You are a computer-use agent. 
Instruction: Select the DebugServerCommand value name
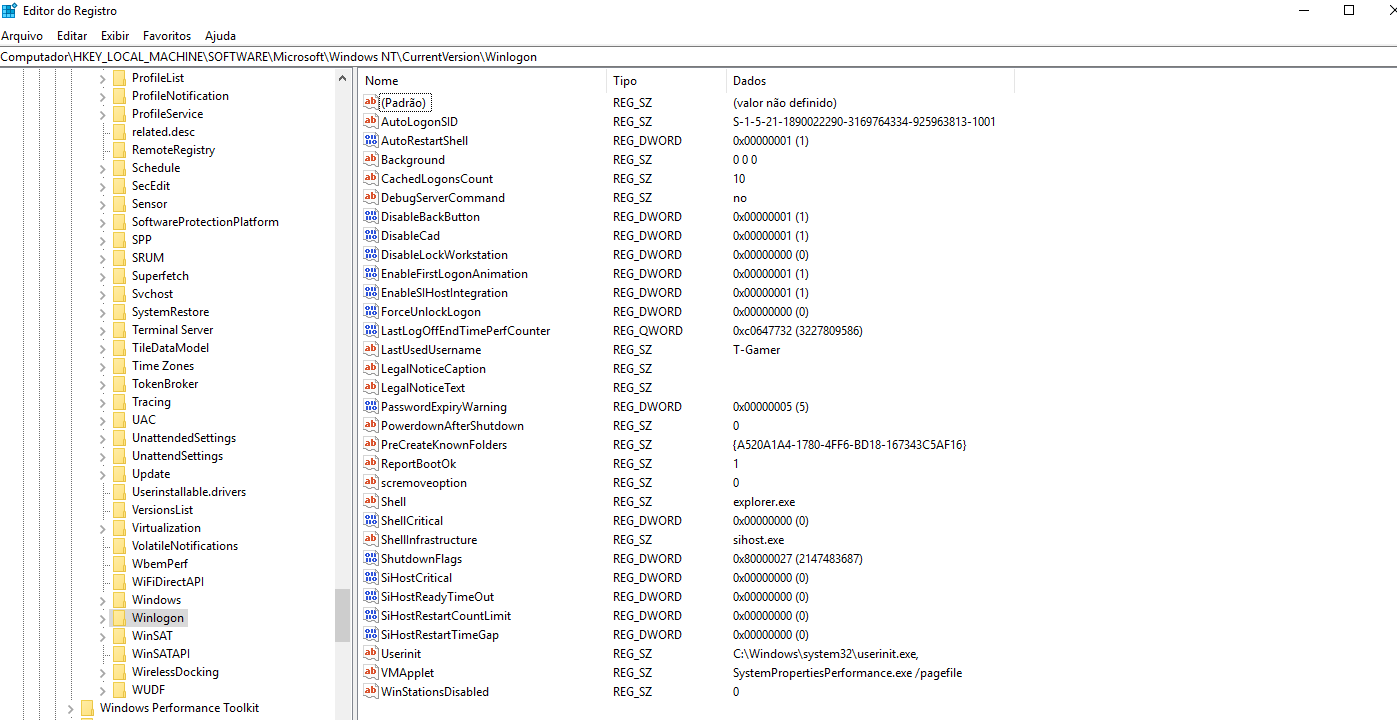tap(443, 197)
